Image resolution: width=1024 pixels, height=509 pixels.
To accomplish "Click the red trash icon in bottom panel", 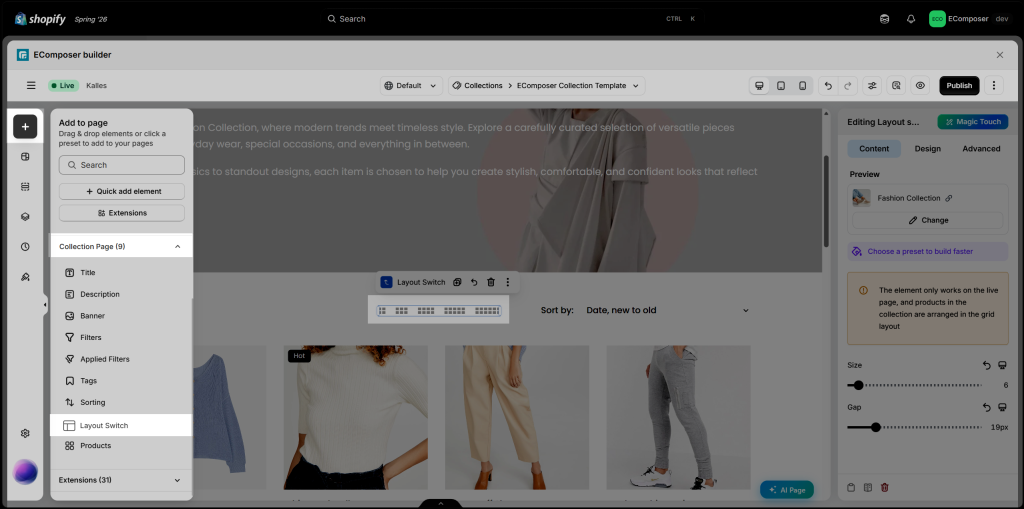I will (x=885, y=487).
